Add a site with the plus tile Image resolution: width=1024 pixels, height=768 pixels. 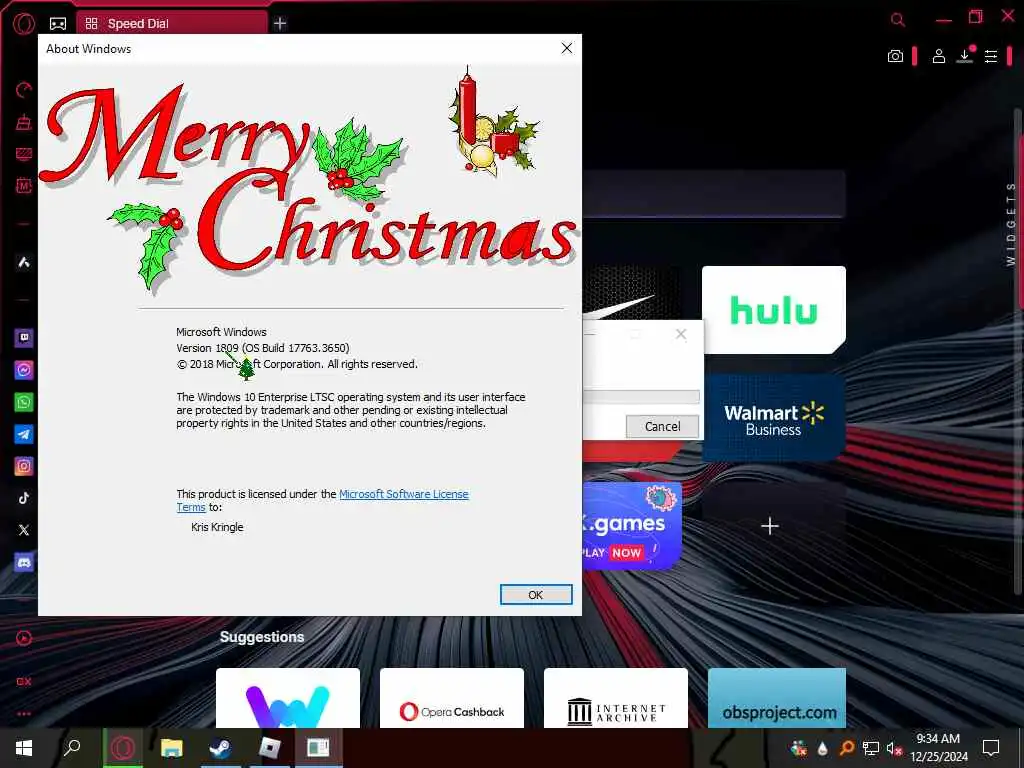pyautogui.click(x=771, y=526)
